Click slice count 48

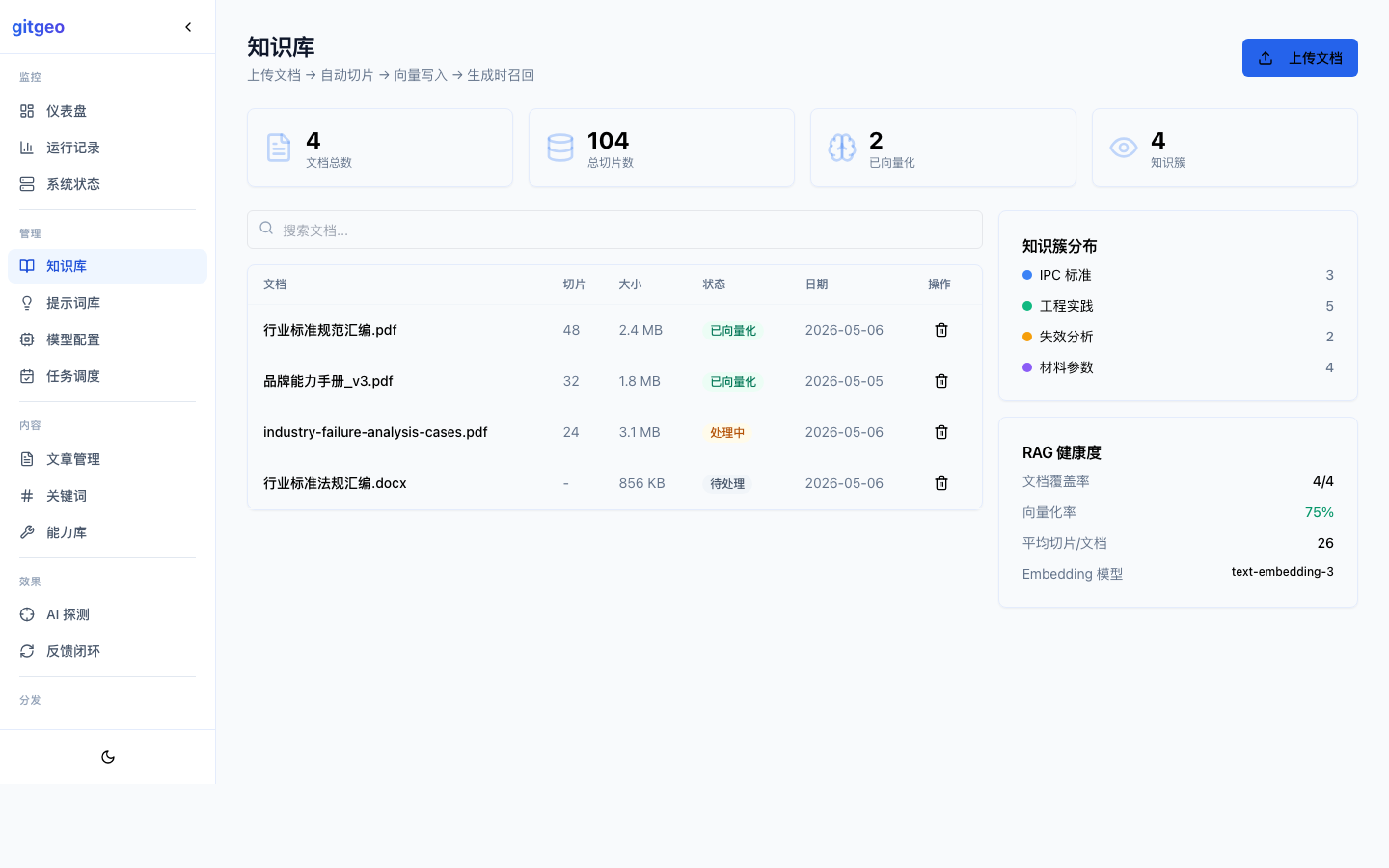571,330
